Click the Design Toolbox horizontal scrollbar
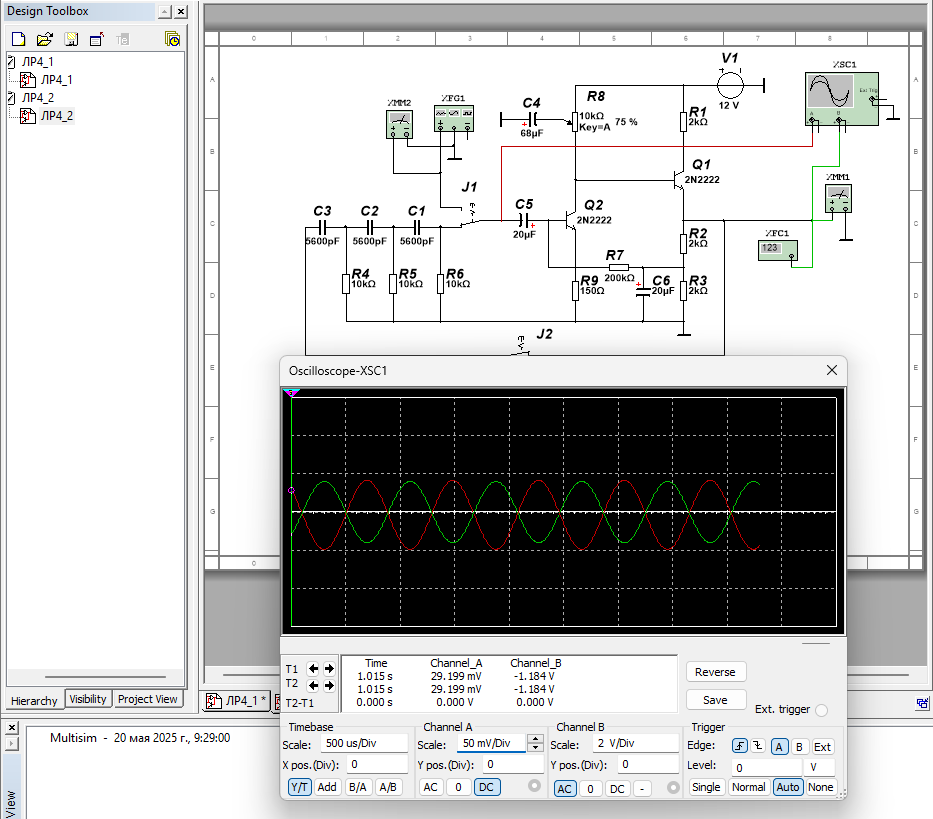The width and height of the screenshot is (933, 819). 105,677
